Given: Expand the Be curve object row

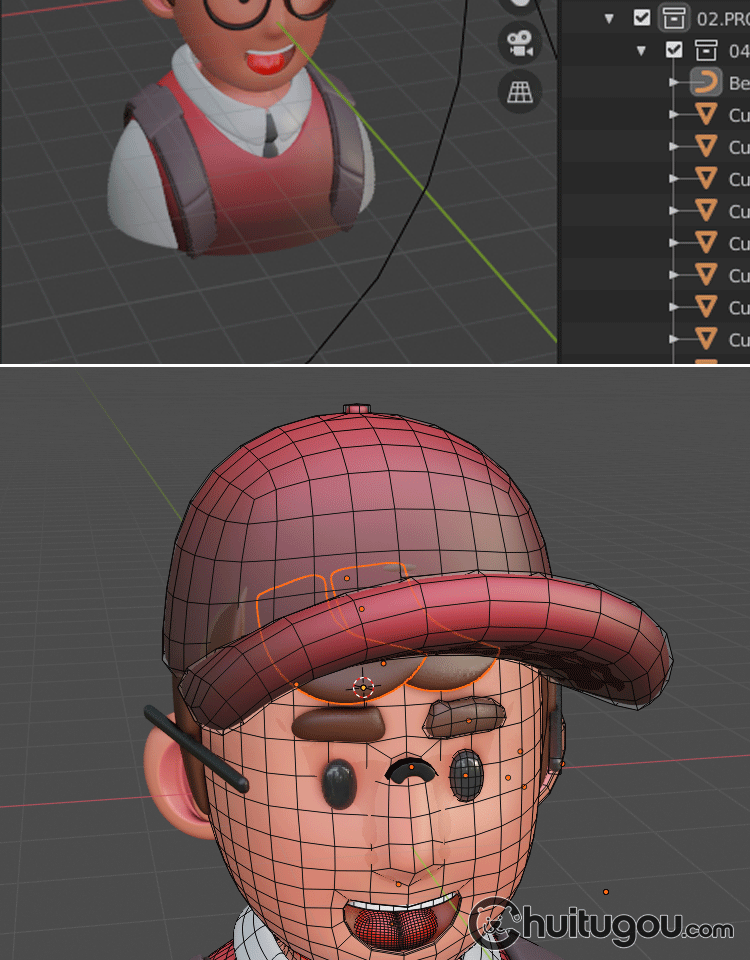Looking at the screenshot, I should click(x=673, y=82).
